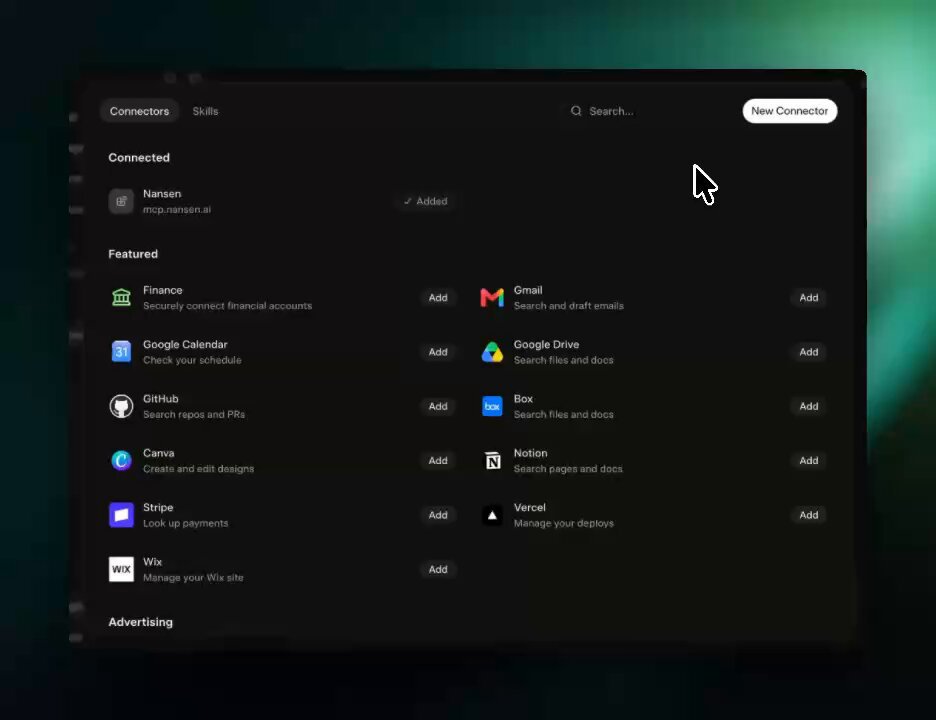
Task: Click the Stripe logo icon
Action: pos(121,515)
